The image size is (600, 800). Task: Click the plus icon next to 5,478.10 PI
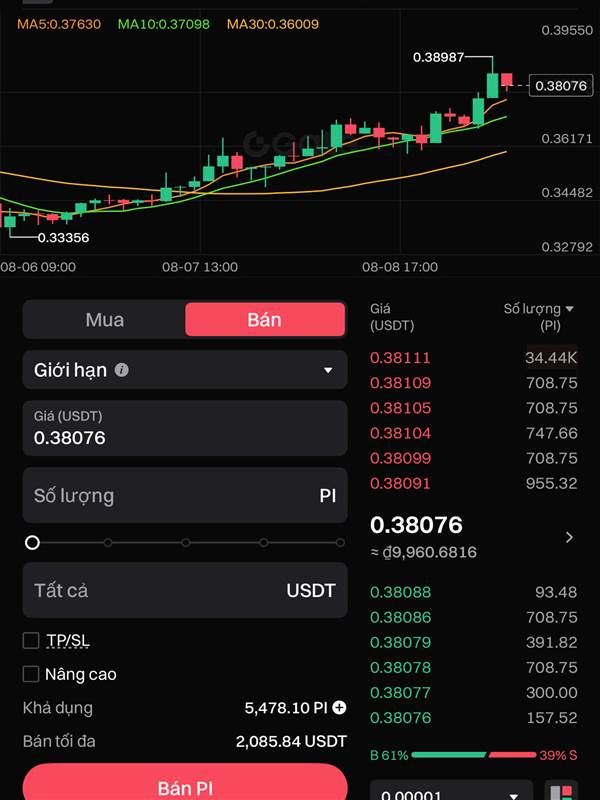pos(339,708)
